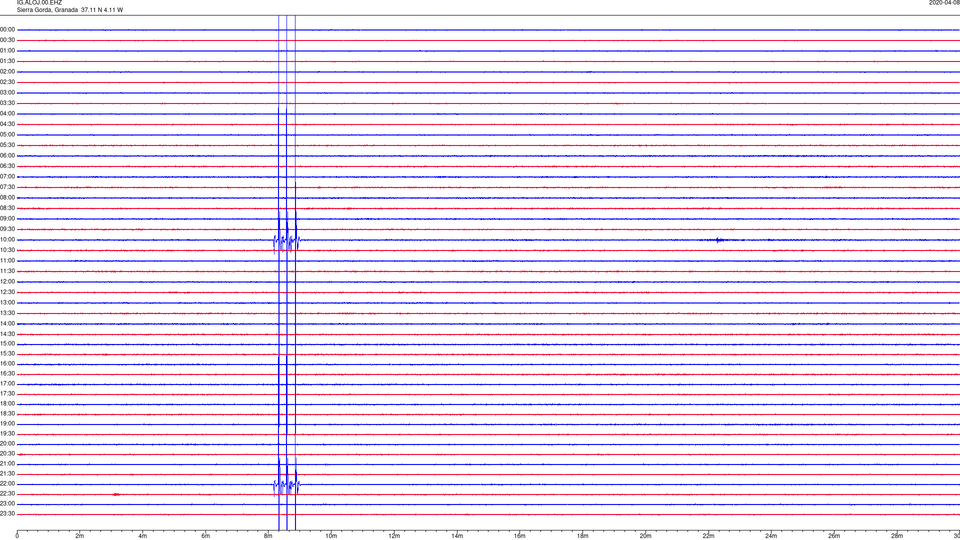Image resolution: width=960 pixels, height=540 pixels.
Task: Select the 07:30 time label
Action: point(7,187)
